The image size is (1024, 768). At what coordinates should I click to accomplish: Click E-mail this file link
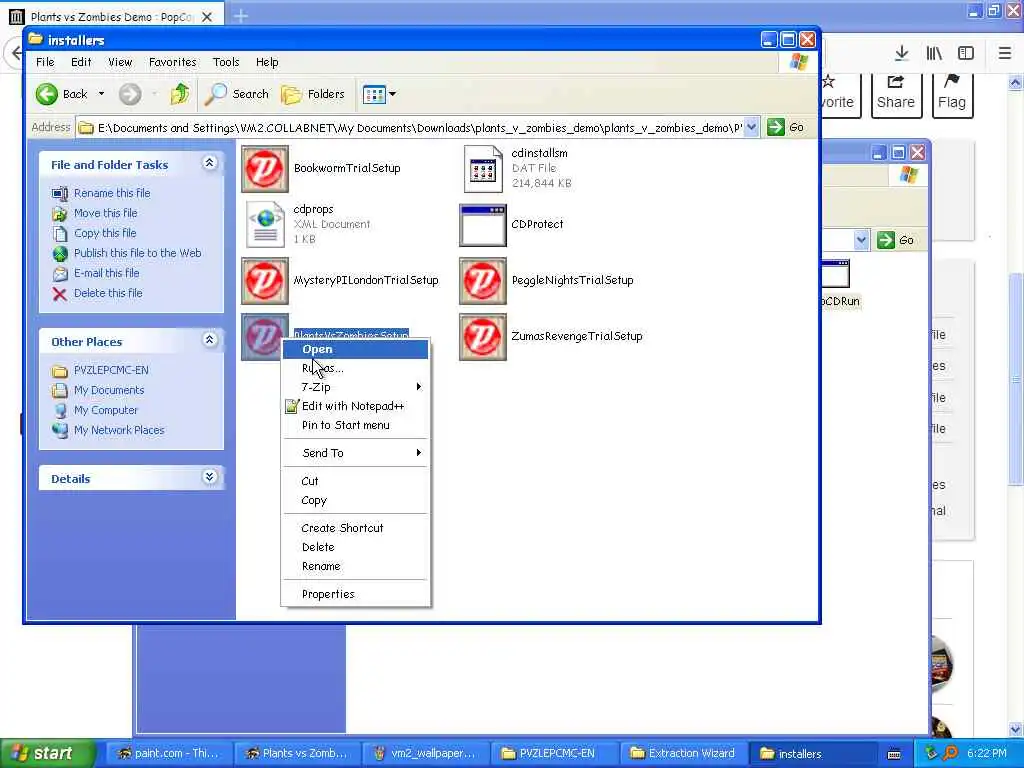click(106, 274)
